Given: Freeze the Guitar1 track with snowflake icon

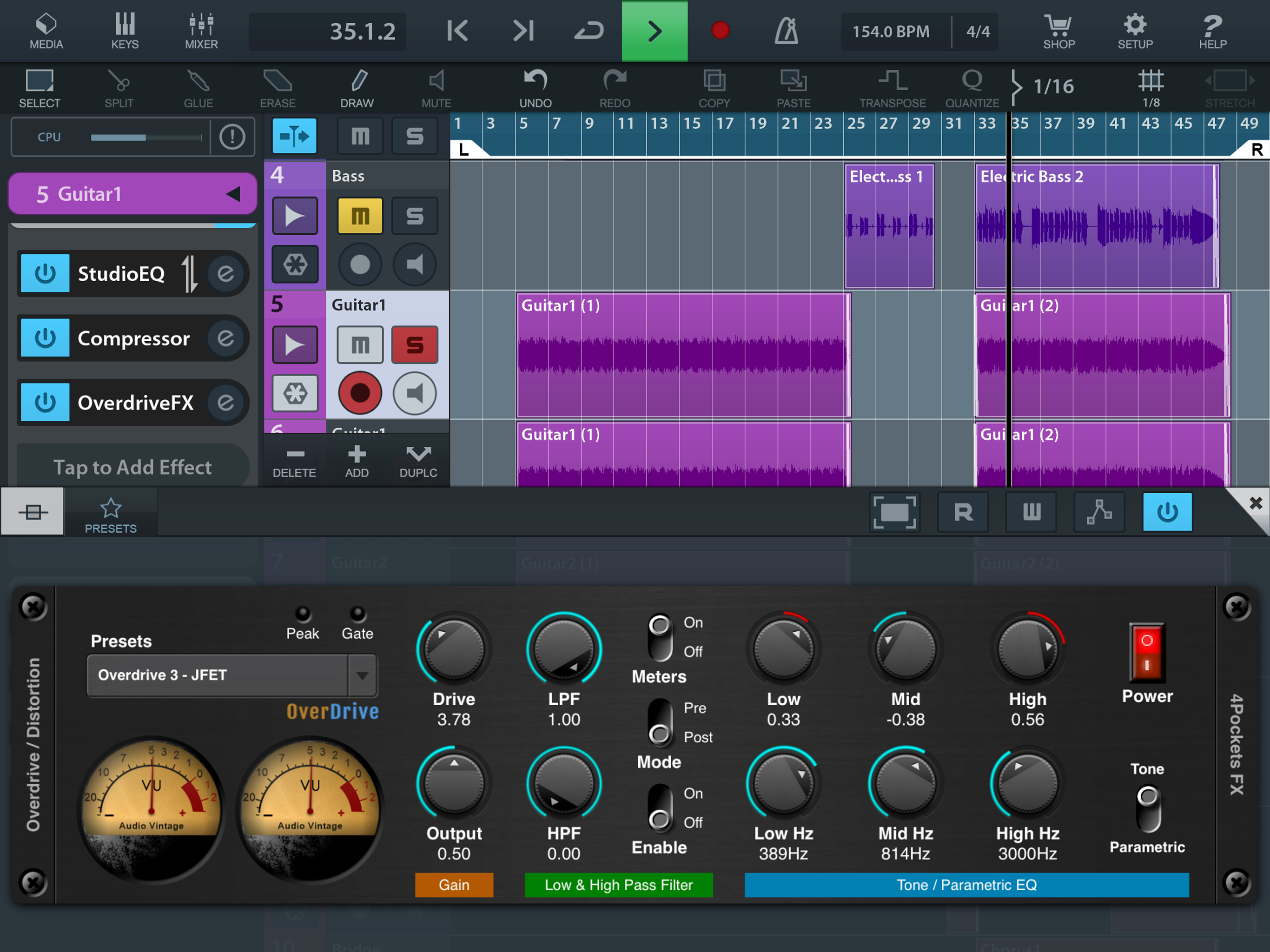Looking at the screenshot, I should (295, 393).
